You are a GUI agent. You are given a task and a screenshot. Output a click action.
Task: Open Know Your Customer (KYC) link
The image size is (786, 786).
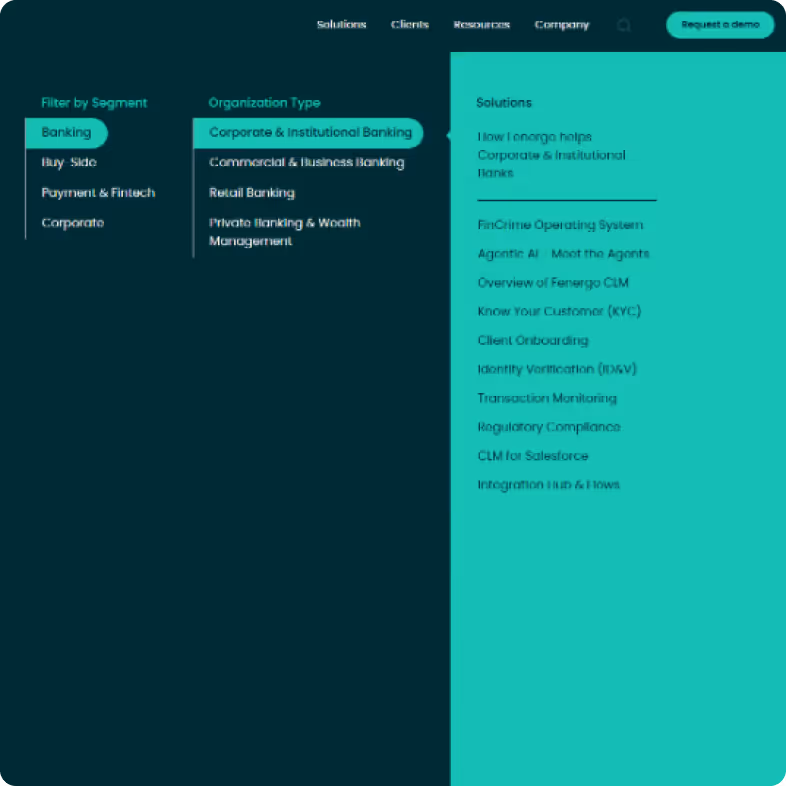559,311
